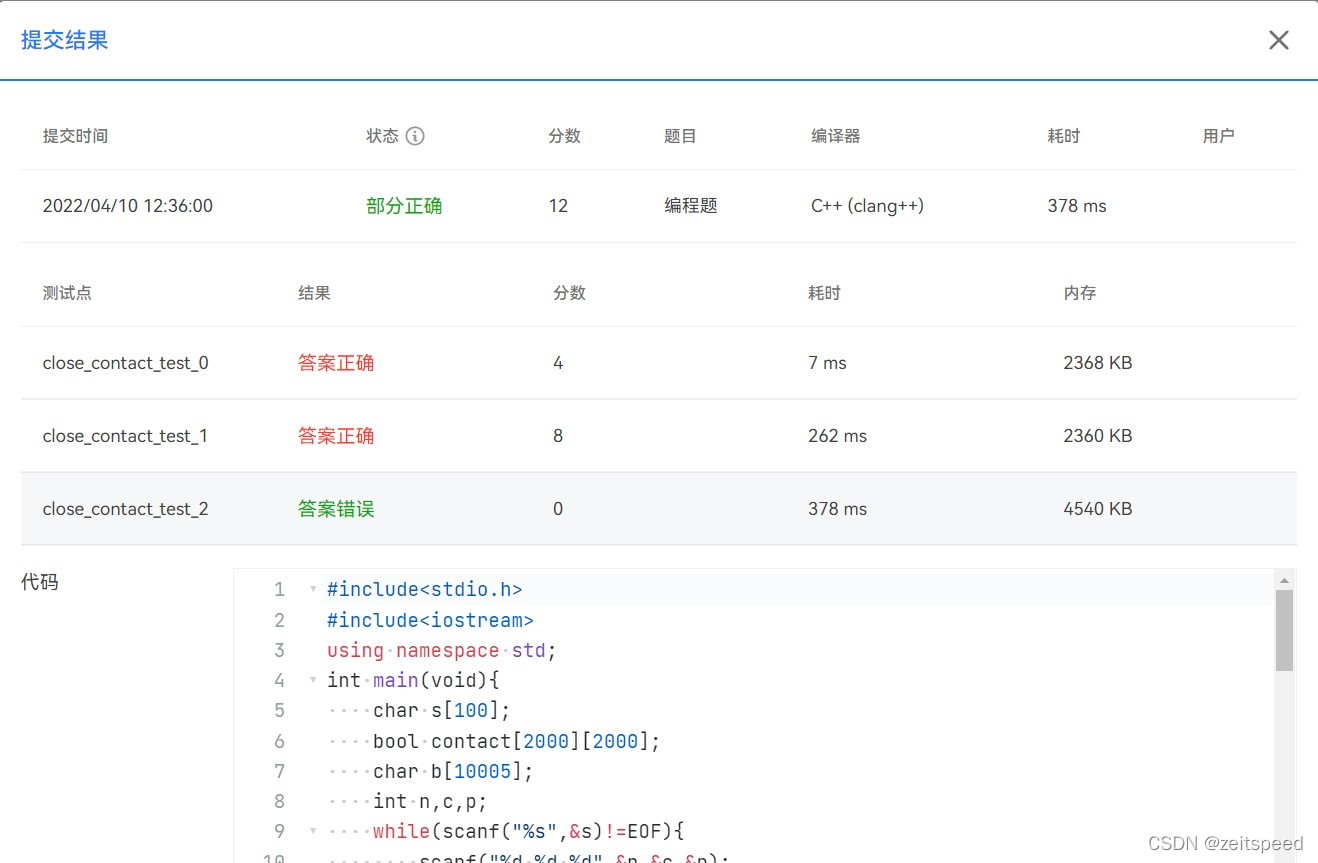Click the 提交结果 dialog title
1318x863 pixels.
point(64,40)
